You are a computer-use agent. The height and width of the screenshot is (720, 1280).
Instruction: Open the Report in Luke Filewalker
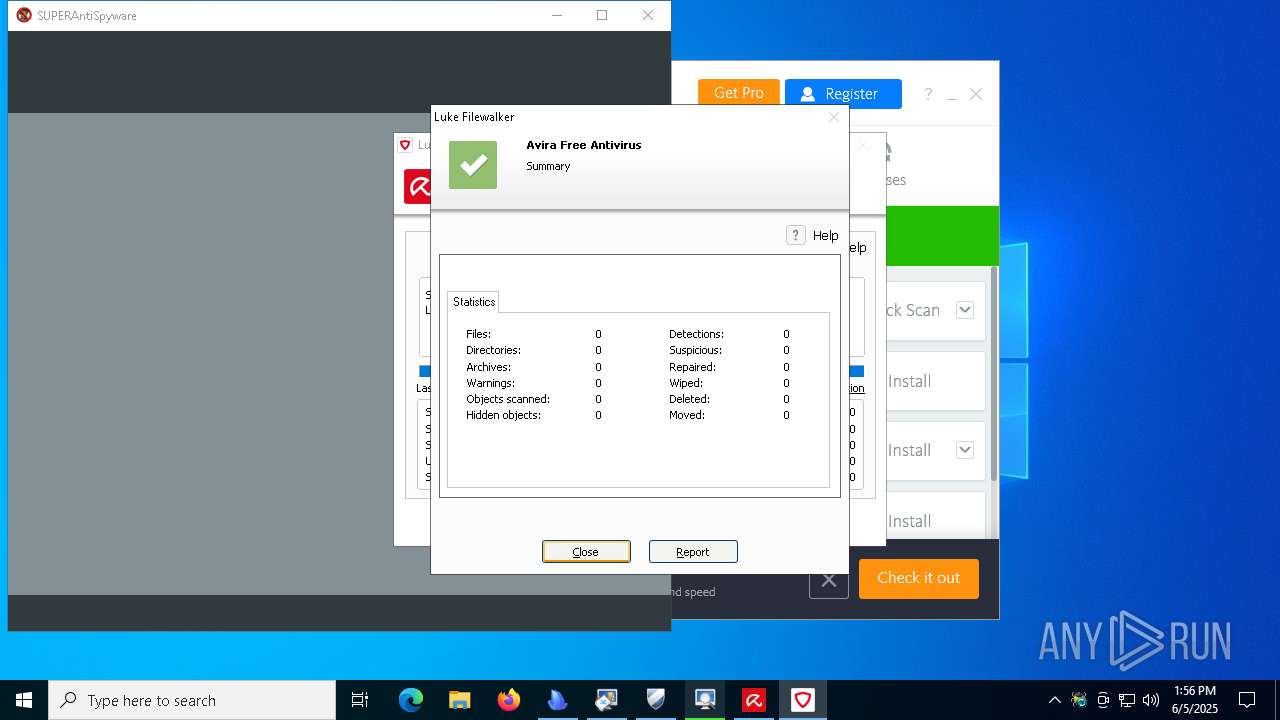[693, 552]
